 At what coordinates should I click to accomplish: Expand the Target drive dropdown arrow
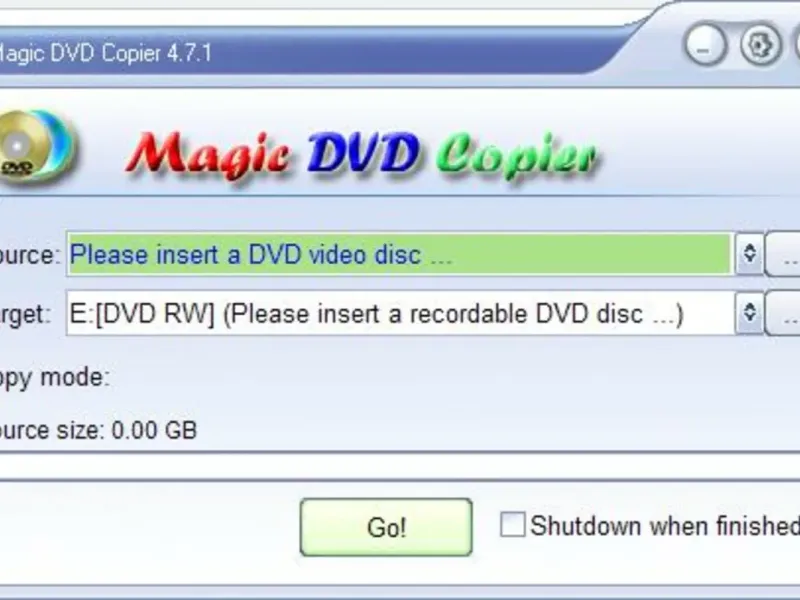point(749,313)
